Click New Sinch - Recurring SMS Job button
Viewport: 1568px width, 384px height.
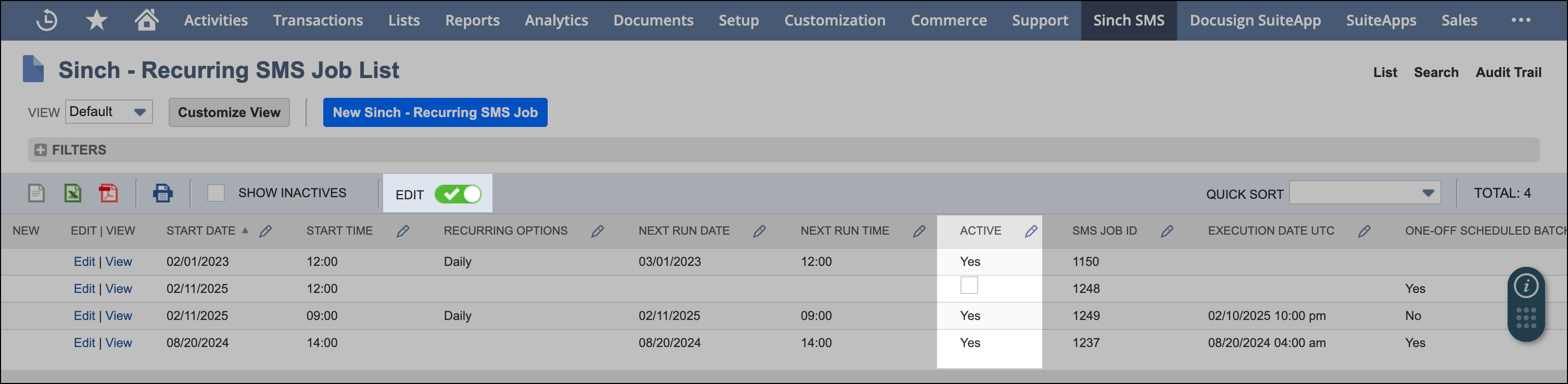point(435,112)
